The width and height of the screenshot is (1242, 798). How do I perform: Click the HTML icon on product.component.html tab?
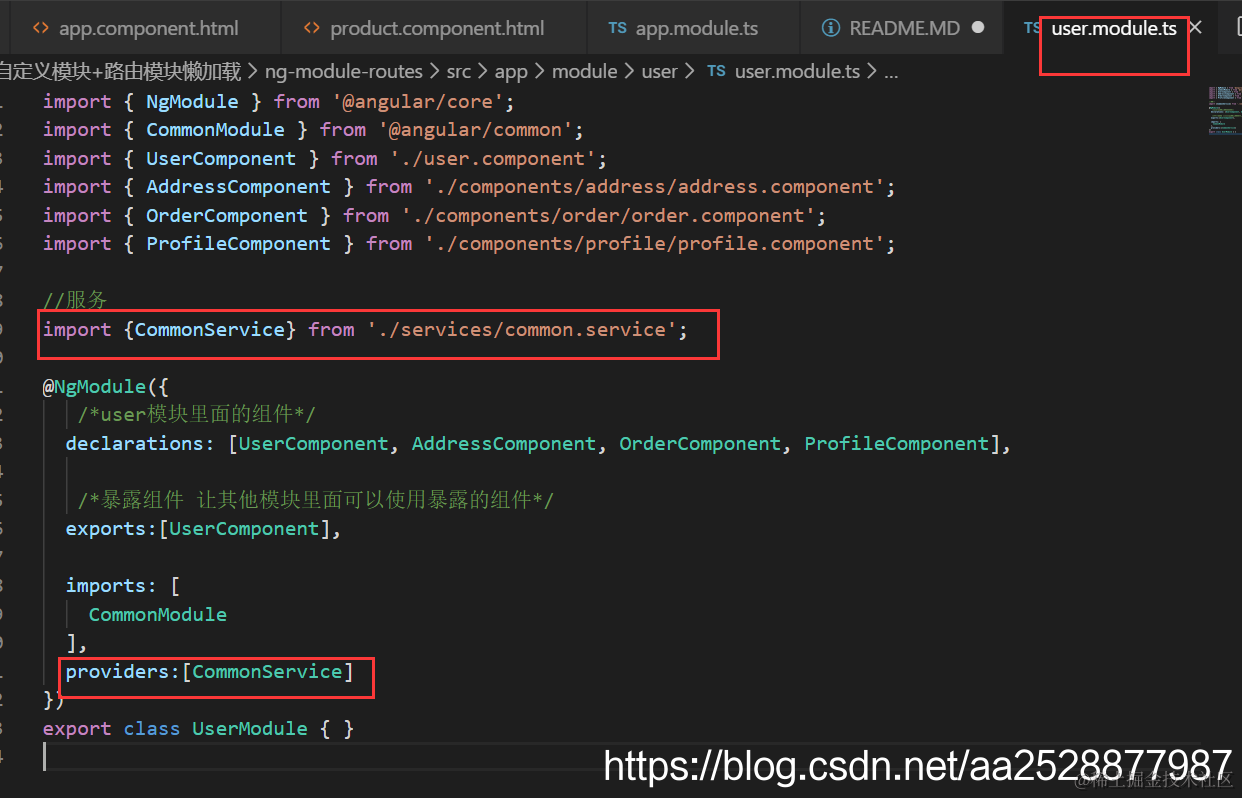pos(311,28)
